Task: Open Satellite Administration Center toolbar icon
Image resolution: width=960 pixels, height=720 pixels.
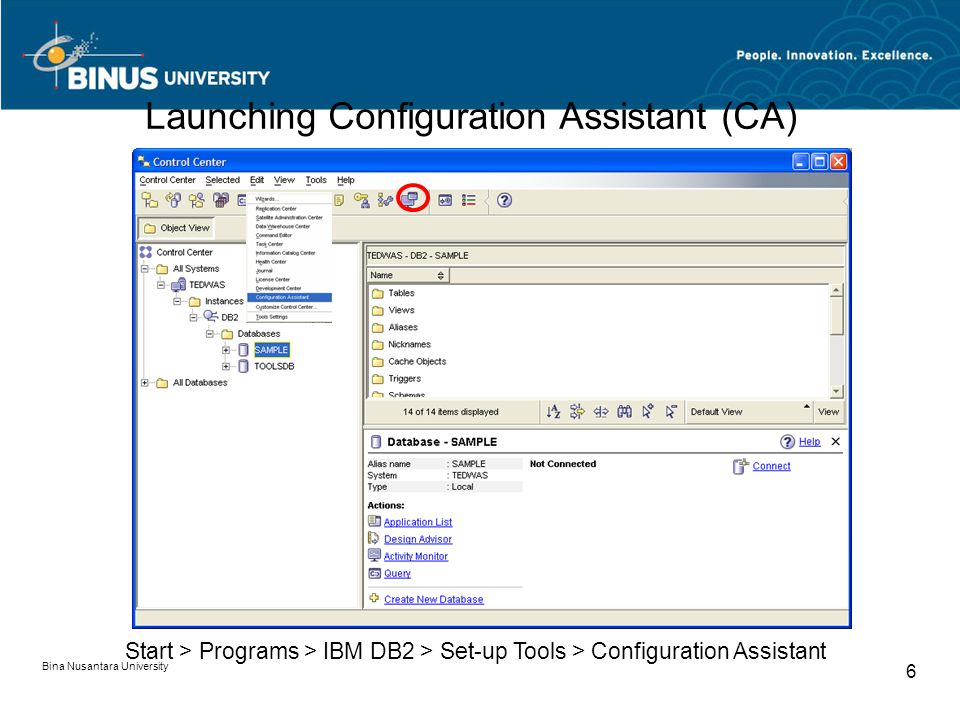Action: [197, 200]
